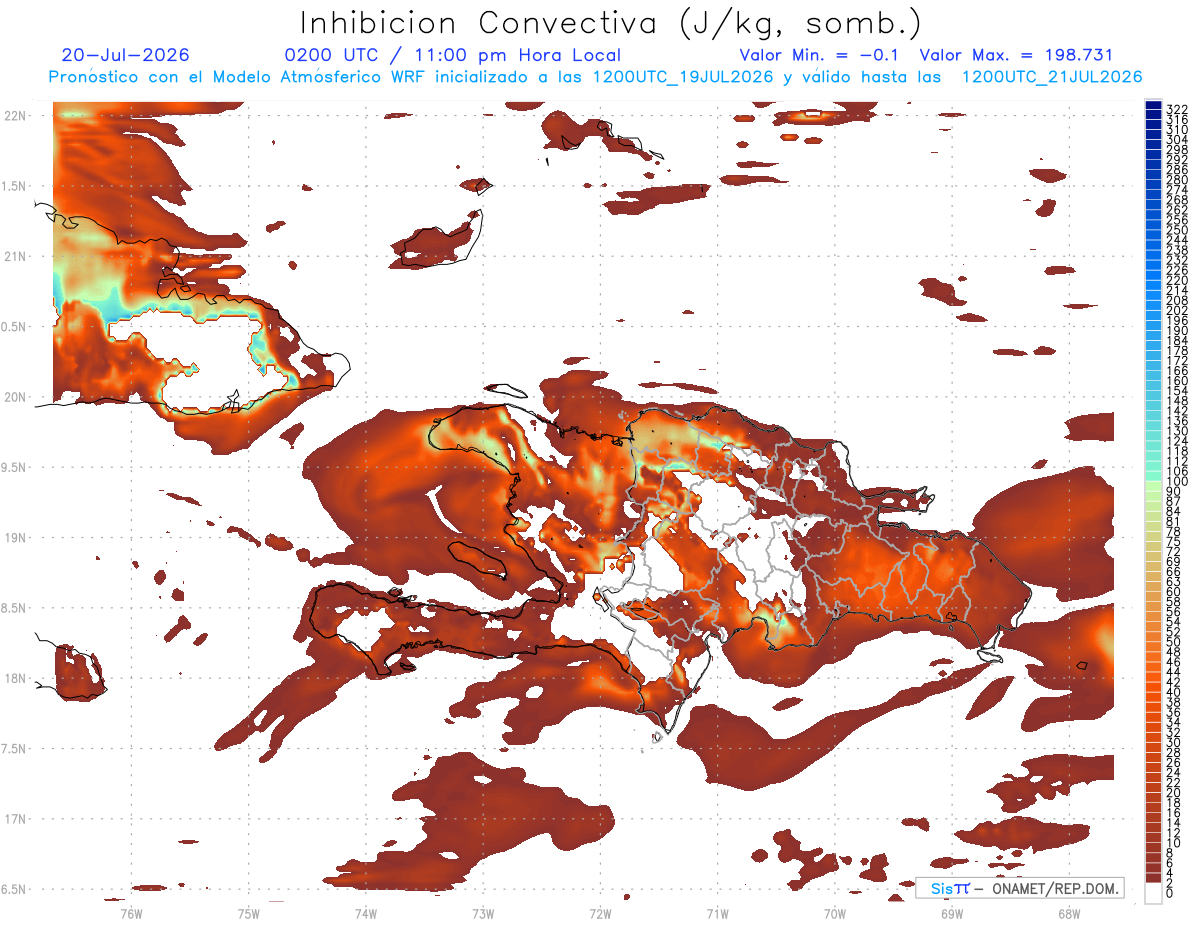The image size is (1200, 927).
Task: Click the "0" colorbar value label
Action: (1170, 892)
